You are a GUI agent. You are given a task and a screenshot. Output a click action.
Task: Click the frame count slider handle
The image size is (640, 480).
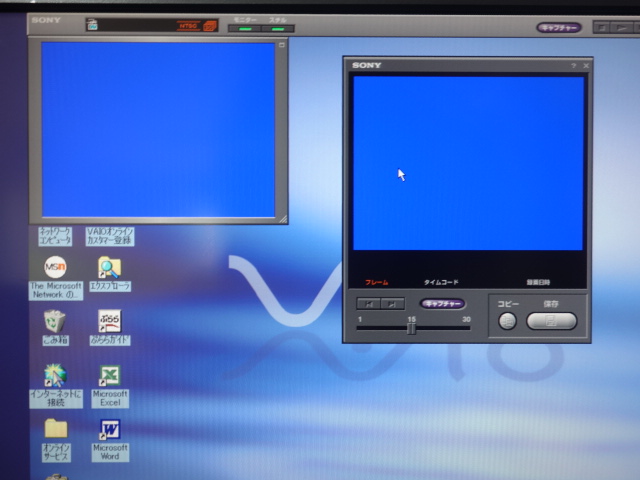[411, 328]
